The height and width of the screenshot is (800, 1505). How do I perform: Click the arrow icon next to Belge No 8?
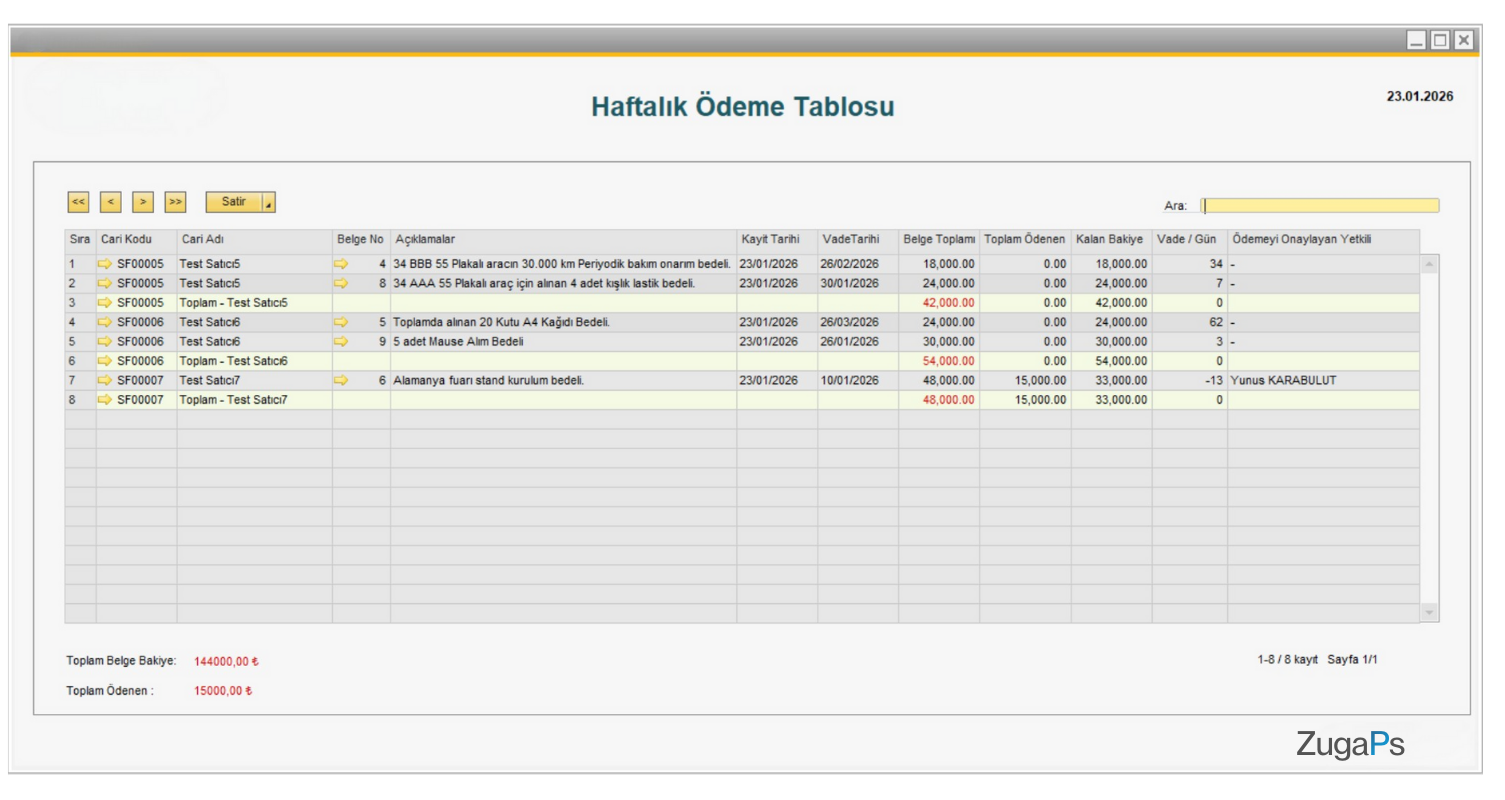pyautogui.click(x=342, y=282)
